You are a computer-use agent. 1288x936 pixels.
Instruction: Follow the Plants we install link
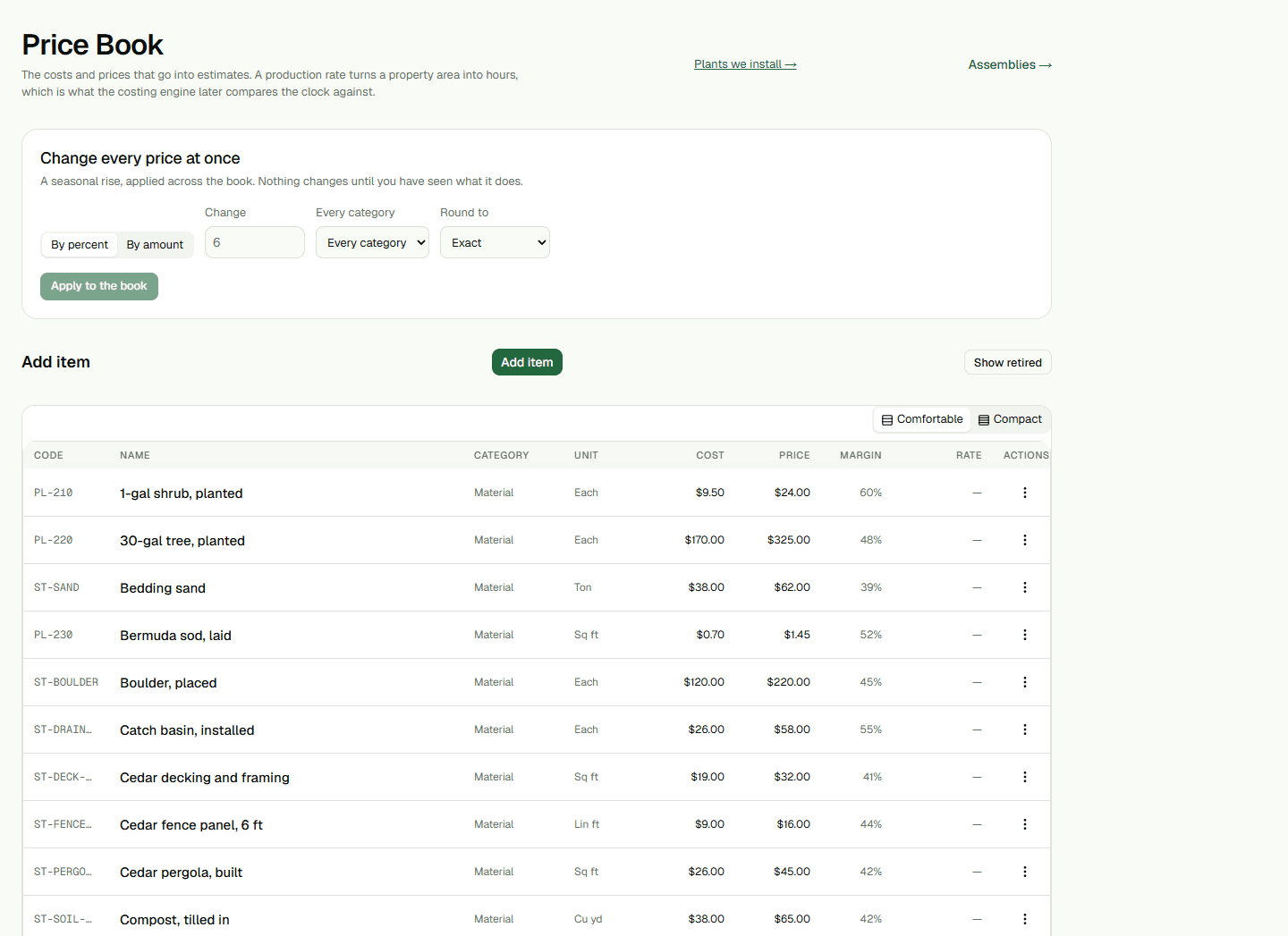click(x=745, y=64)
